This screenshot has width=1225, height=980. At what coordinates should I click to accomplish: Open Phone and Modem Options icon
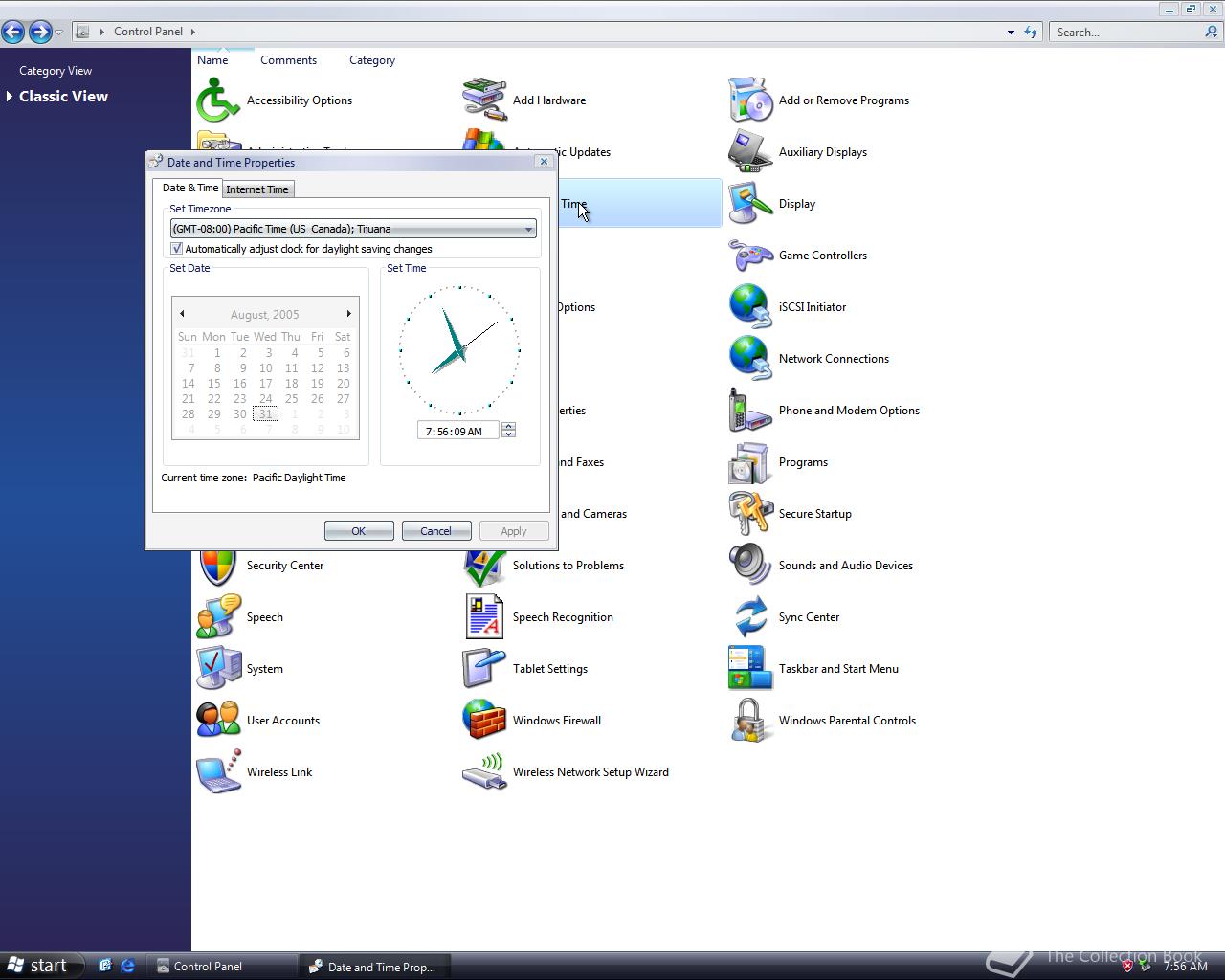tap(750, 411)
